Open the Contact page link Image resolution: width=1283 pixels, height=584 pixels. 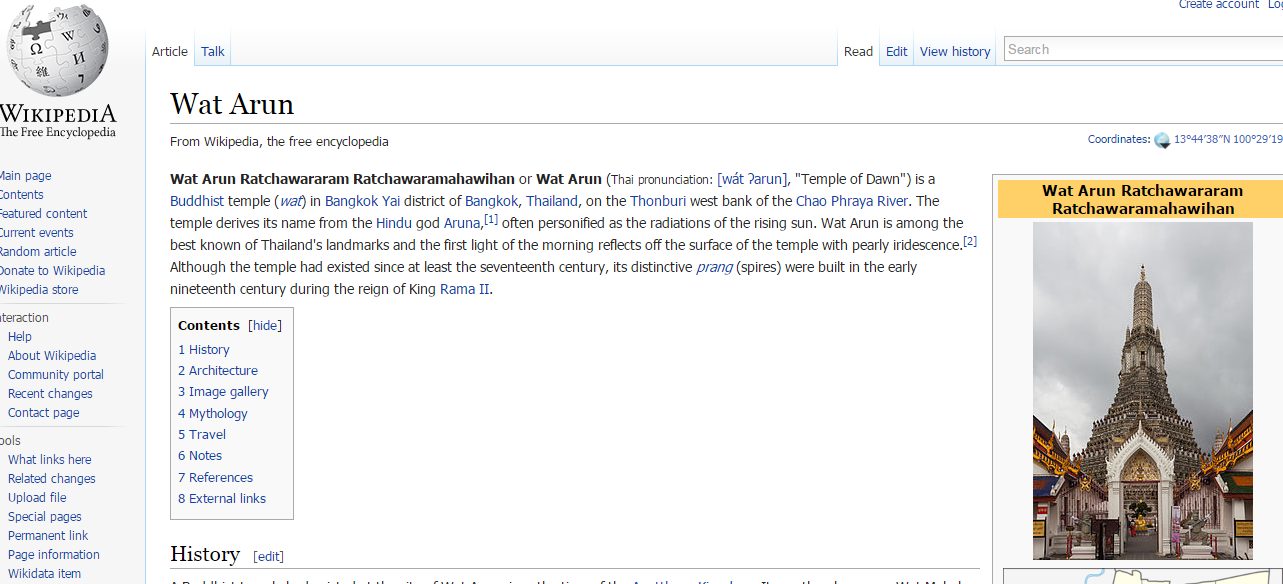click(x=44, y=413)
